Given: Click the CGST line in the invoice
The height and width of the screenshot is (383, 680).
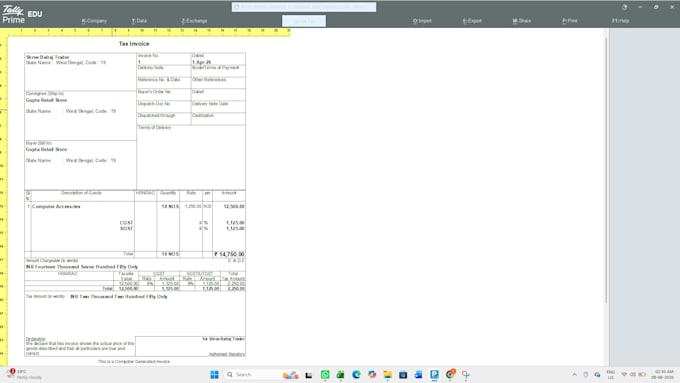Looking at the screenshot, I should [x=126, y=223].
